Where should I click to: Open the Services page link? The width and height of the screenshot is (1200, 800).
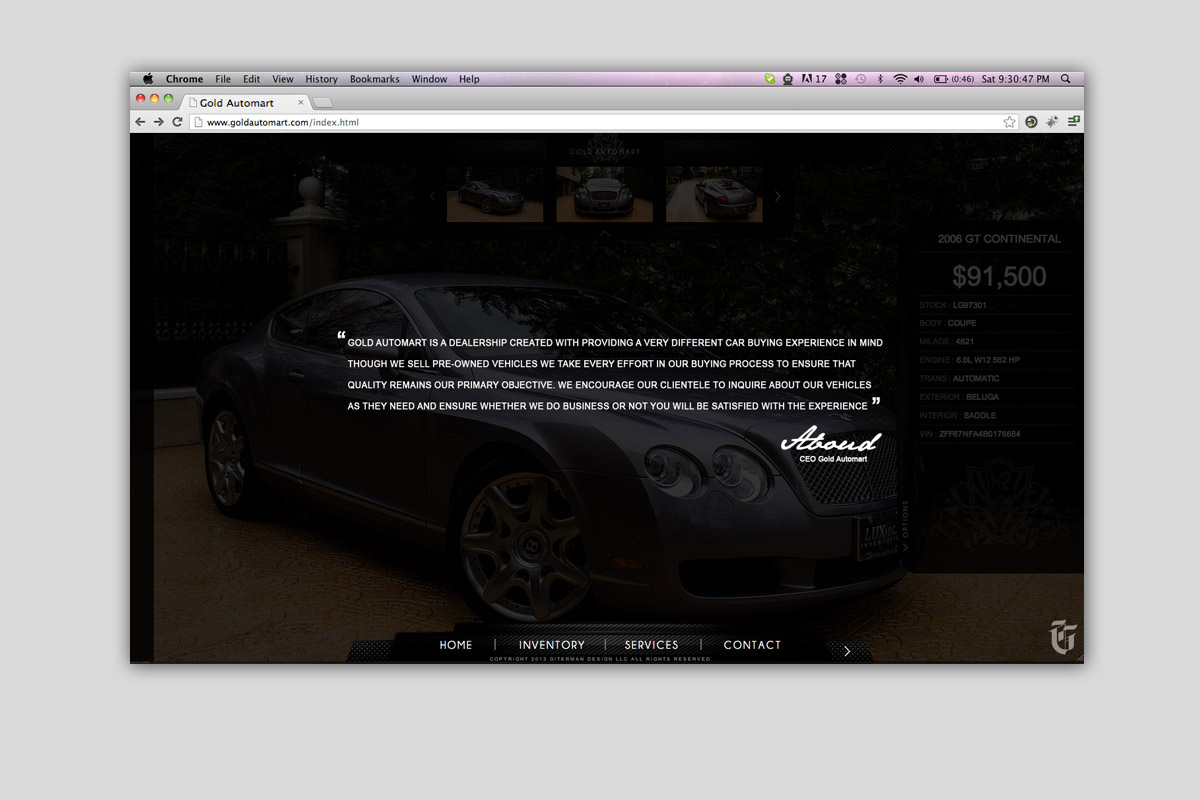[652, 645]
